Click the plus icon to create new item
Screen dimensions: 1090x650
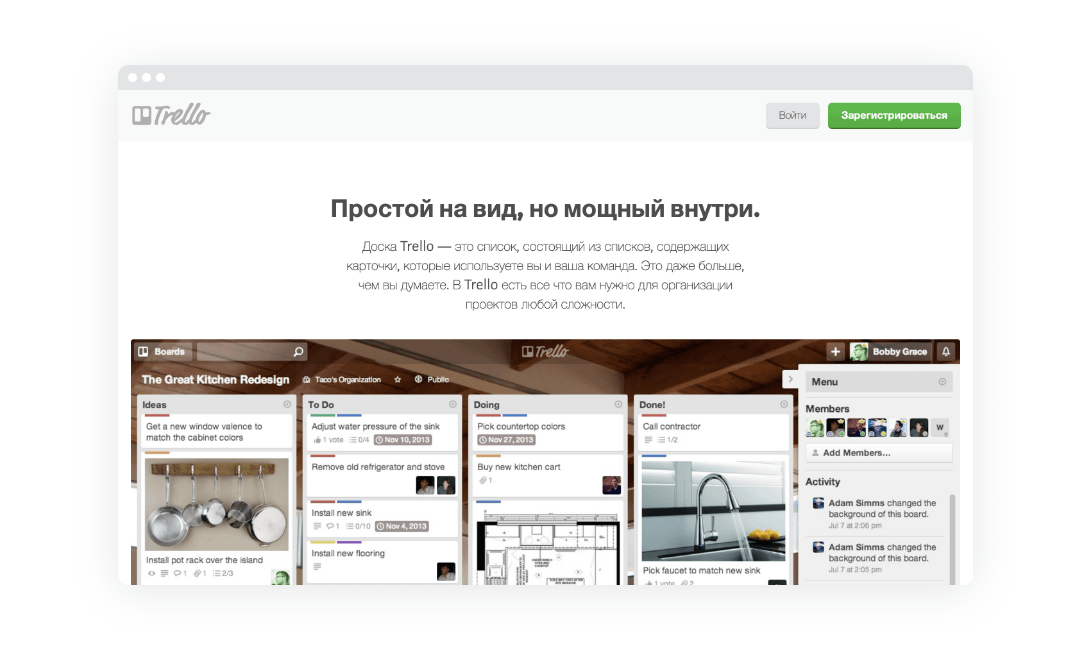pos(836,352)
